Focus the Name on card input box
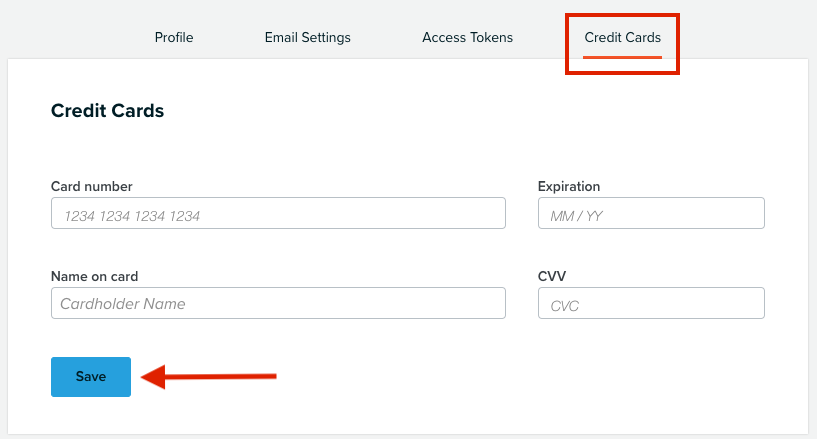 click(278, 303)
